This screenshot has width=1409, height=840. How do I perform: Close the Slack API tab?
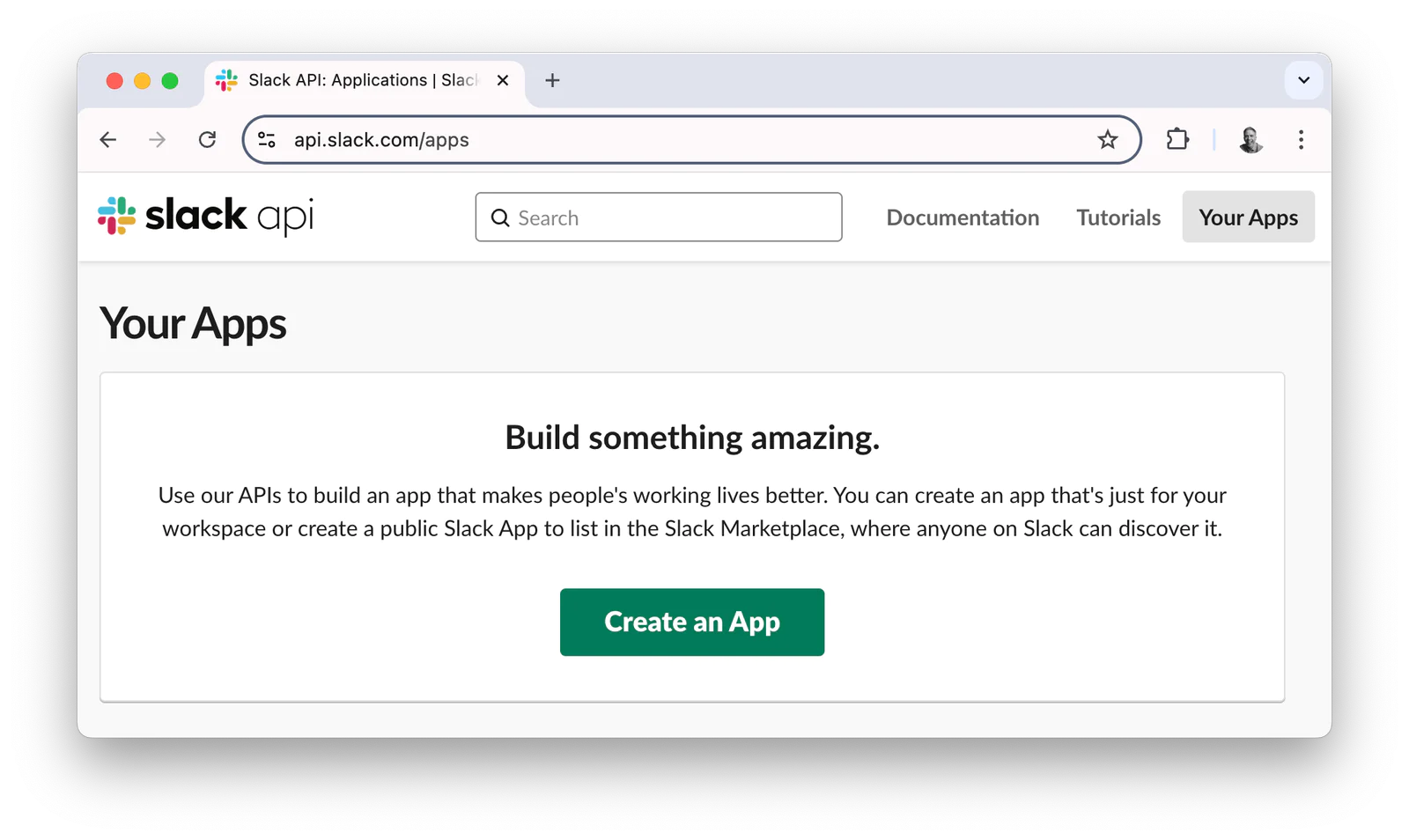(x=503, y=81)
